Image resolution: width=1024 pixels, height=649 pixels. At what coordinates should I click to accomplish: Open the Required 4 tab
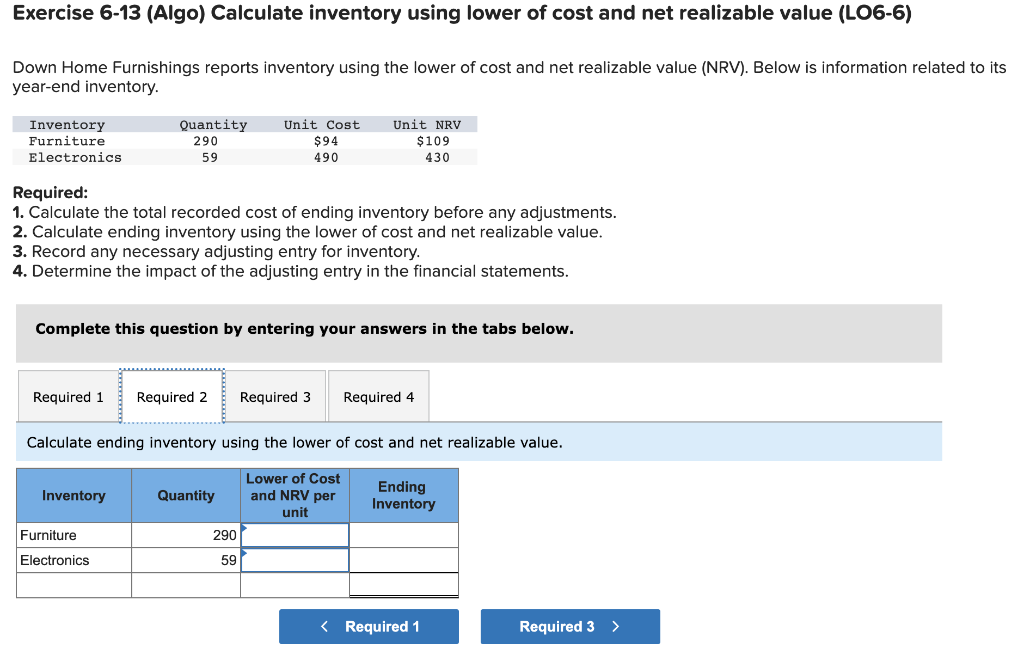coord(378,396)
